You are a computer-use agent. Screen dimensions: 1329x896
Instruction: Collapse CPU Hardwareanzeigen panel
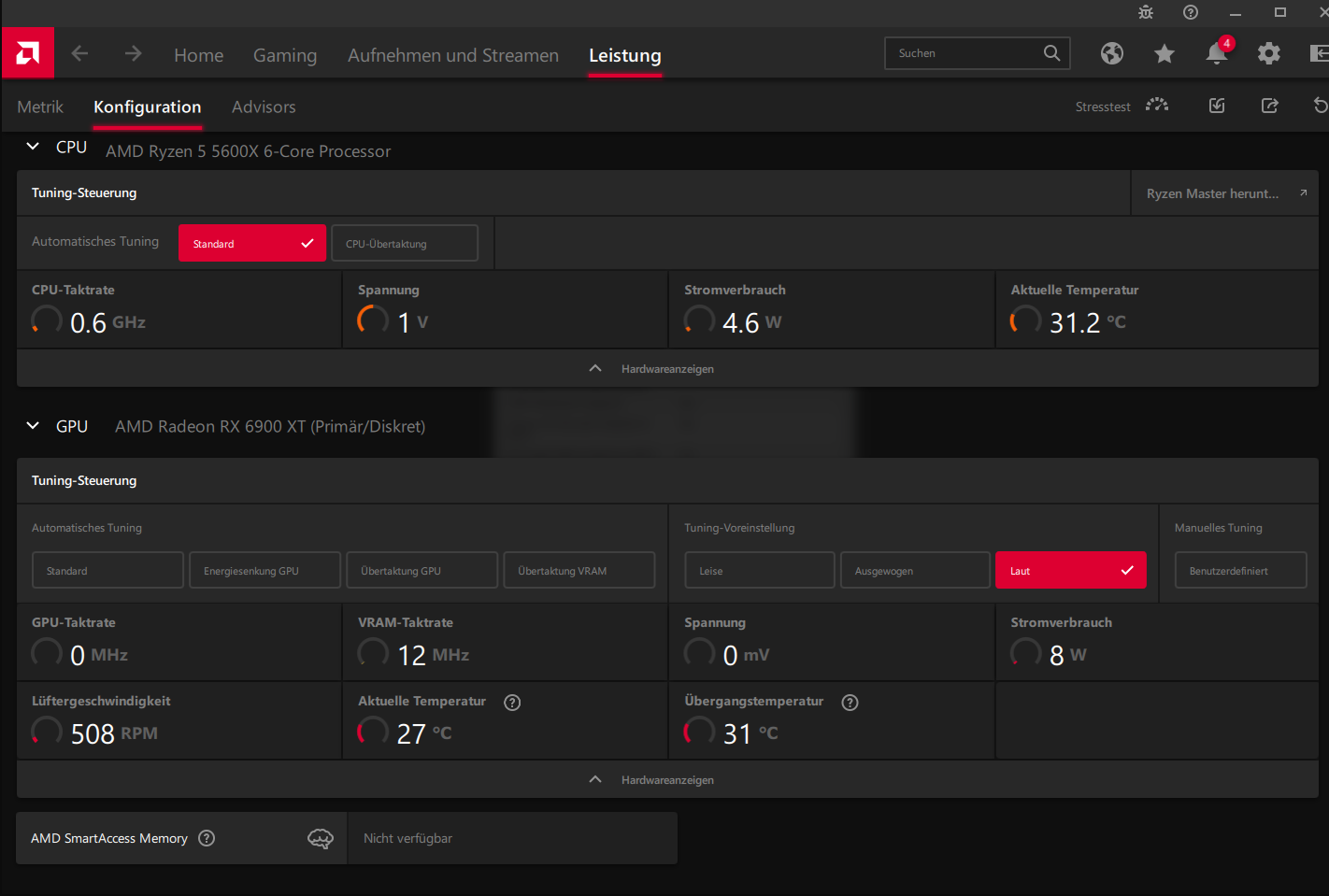click(667, 368)
